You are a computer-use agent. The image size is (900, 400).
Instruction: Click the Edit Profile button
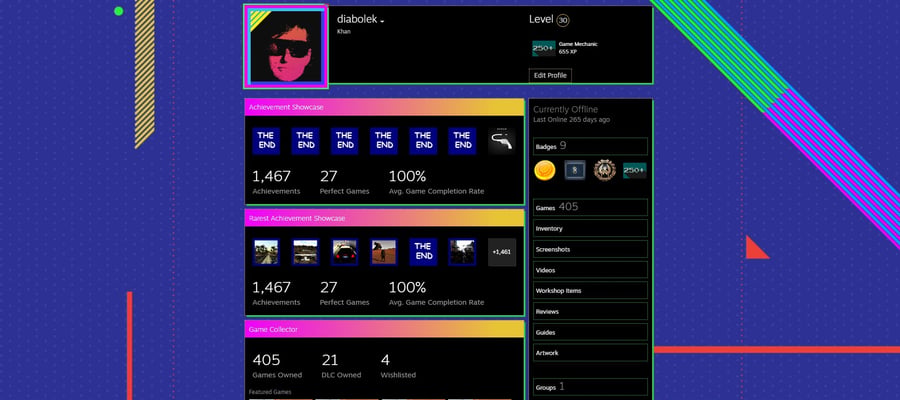[x=550, y=76]
